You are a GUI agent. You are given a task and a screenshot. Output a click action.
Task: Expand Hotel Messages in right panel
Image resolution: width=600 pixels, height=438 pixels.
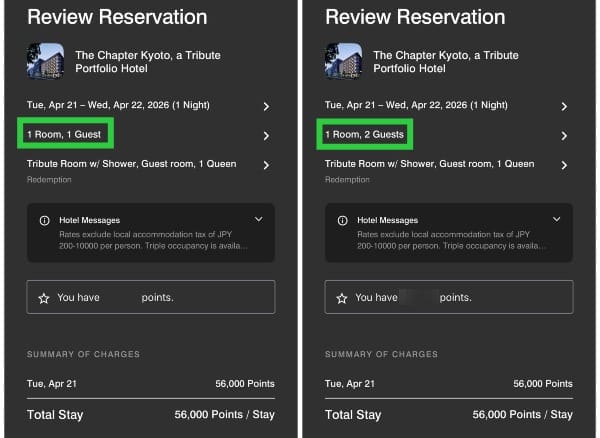pos(556,219)
